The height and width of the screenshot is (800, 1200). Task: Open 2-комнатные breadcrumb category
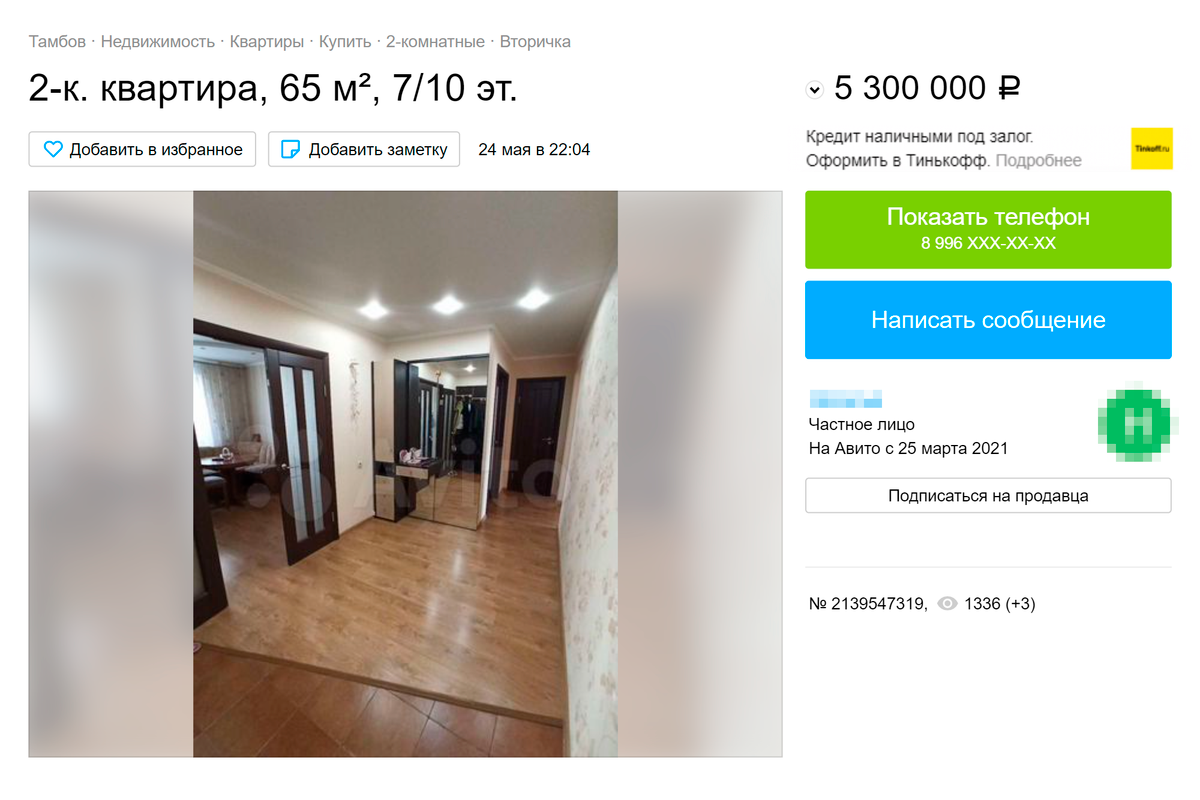pyautogui.click(x=435, y=42)
